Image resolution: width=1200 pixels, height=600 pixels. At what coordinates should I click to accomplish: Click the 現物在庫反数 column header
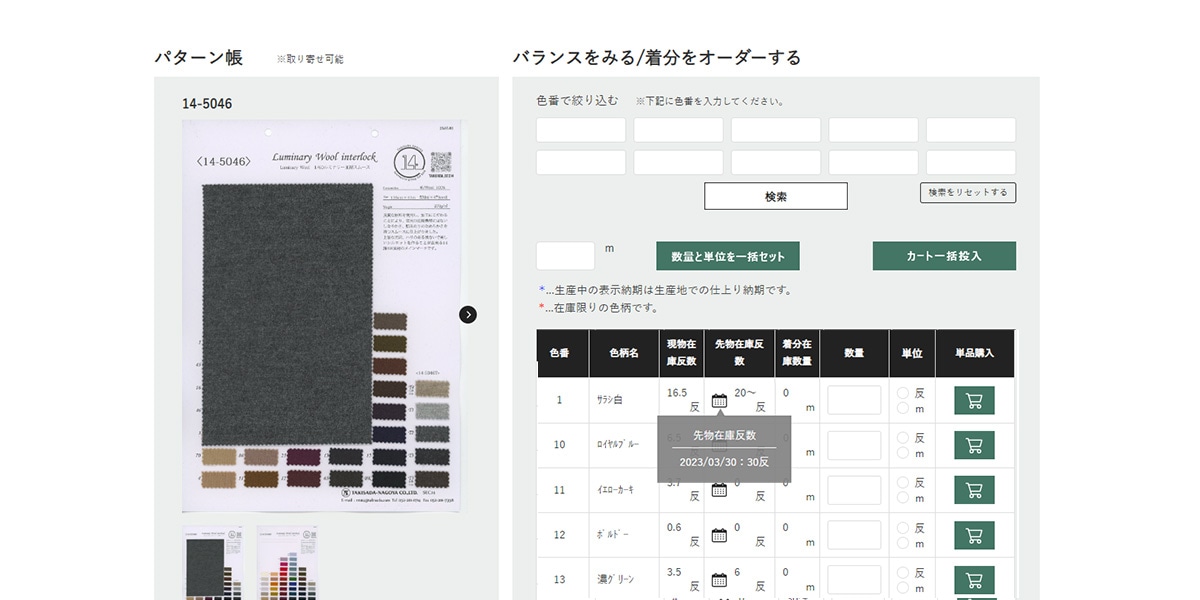(681, 354)
